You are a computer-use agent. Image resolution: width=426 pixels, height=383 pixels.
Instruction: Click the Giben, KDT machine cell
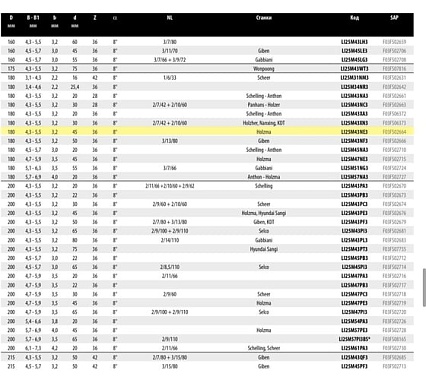tap(264, 222)
